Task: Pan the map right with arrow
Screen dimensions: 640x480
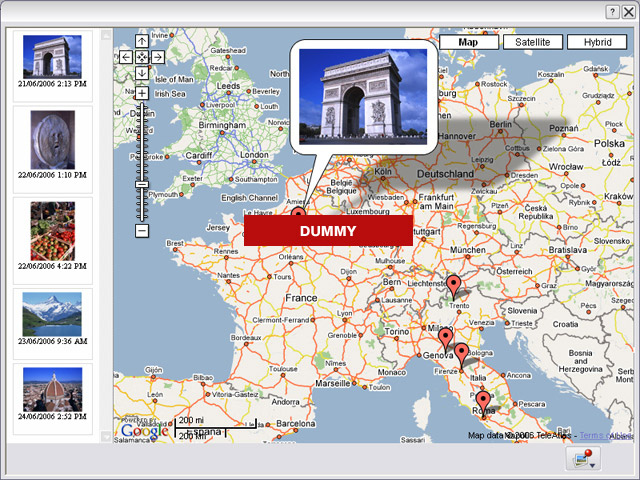Action: (158, 57)
